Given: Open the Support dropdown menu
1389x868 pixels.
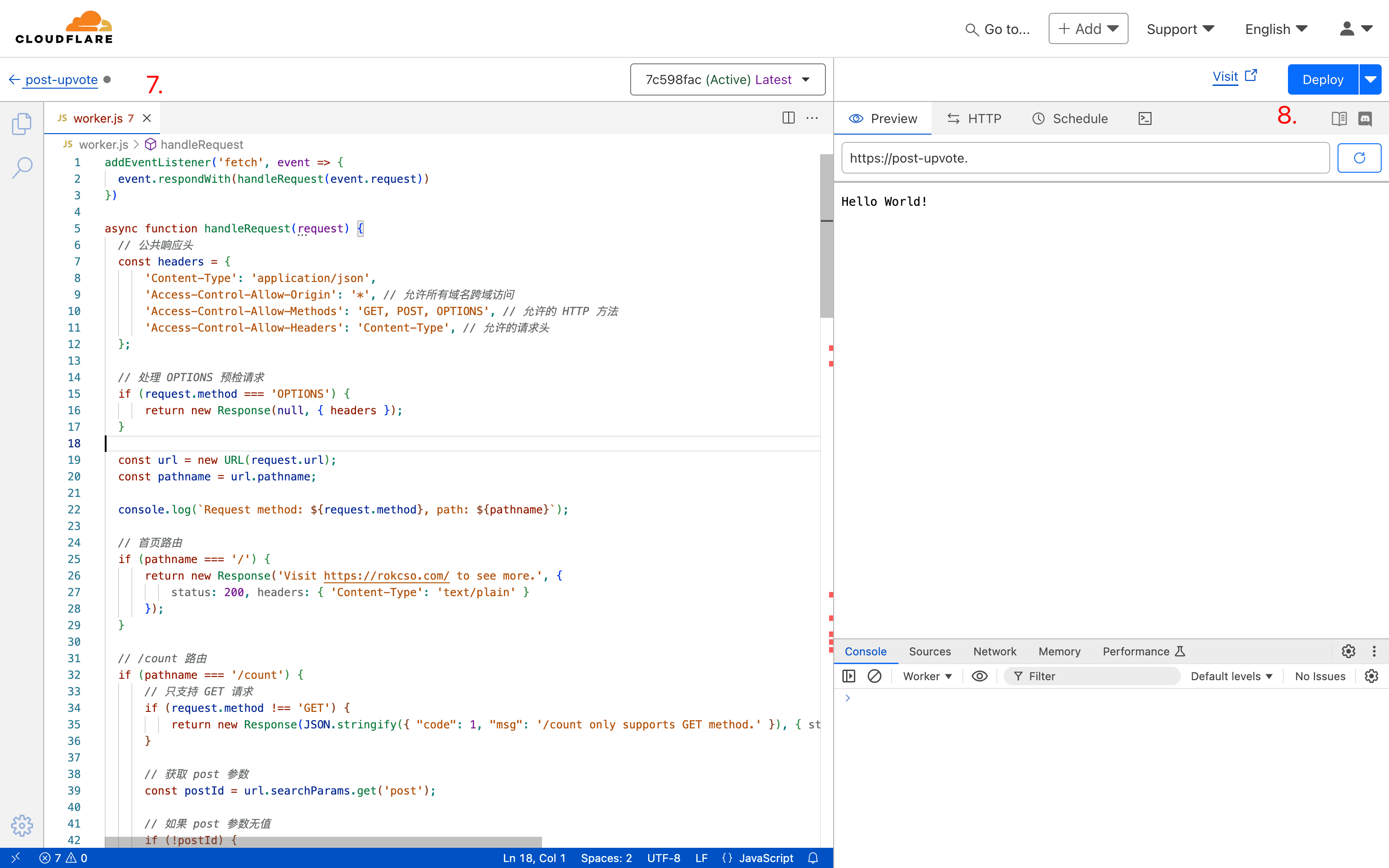Looking at the screenshot, I should pos(1182,27).
